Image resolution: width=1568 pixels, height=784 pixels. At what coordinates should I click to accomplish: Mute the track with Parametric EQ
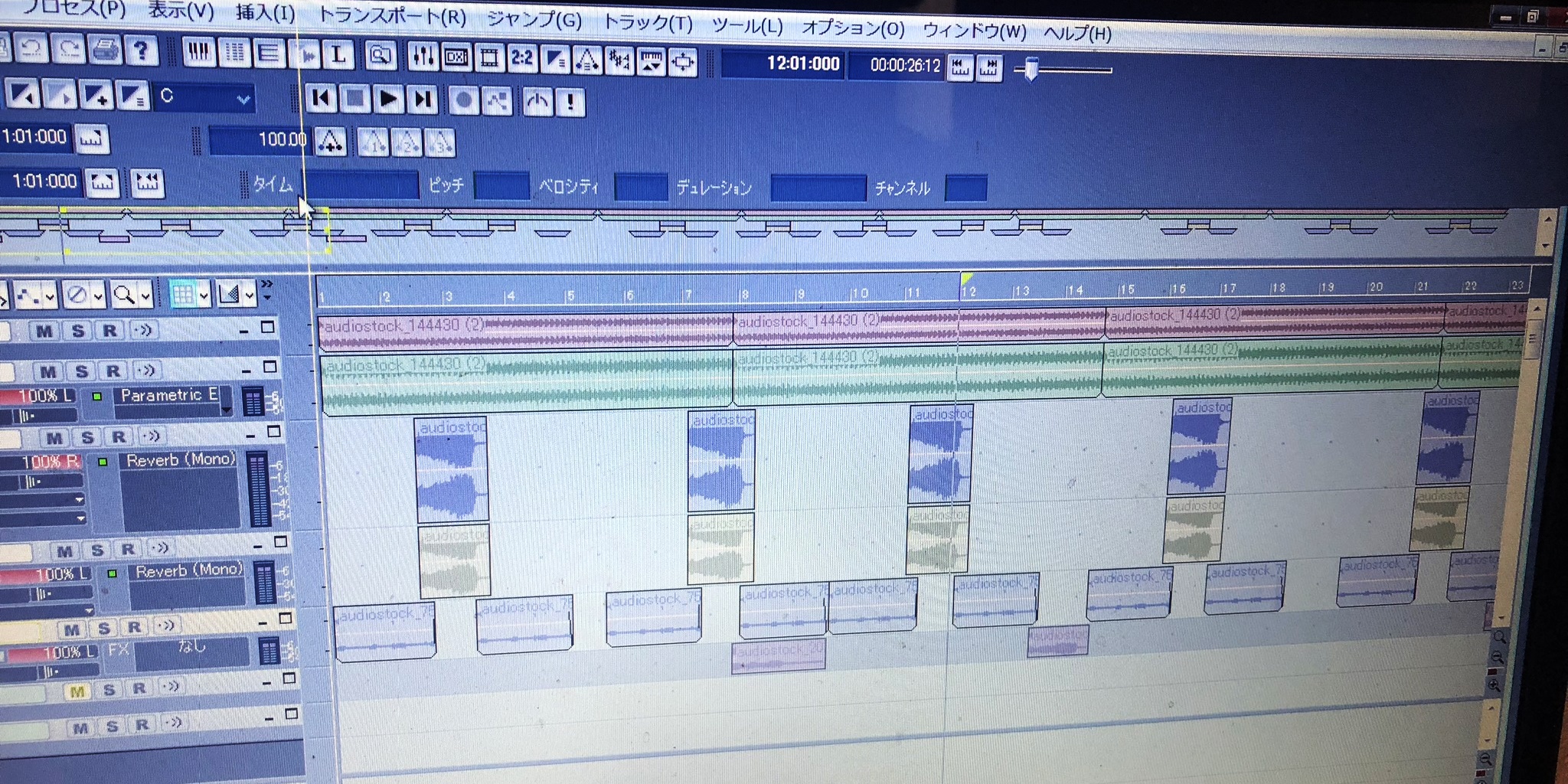[x=48, y=371]
